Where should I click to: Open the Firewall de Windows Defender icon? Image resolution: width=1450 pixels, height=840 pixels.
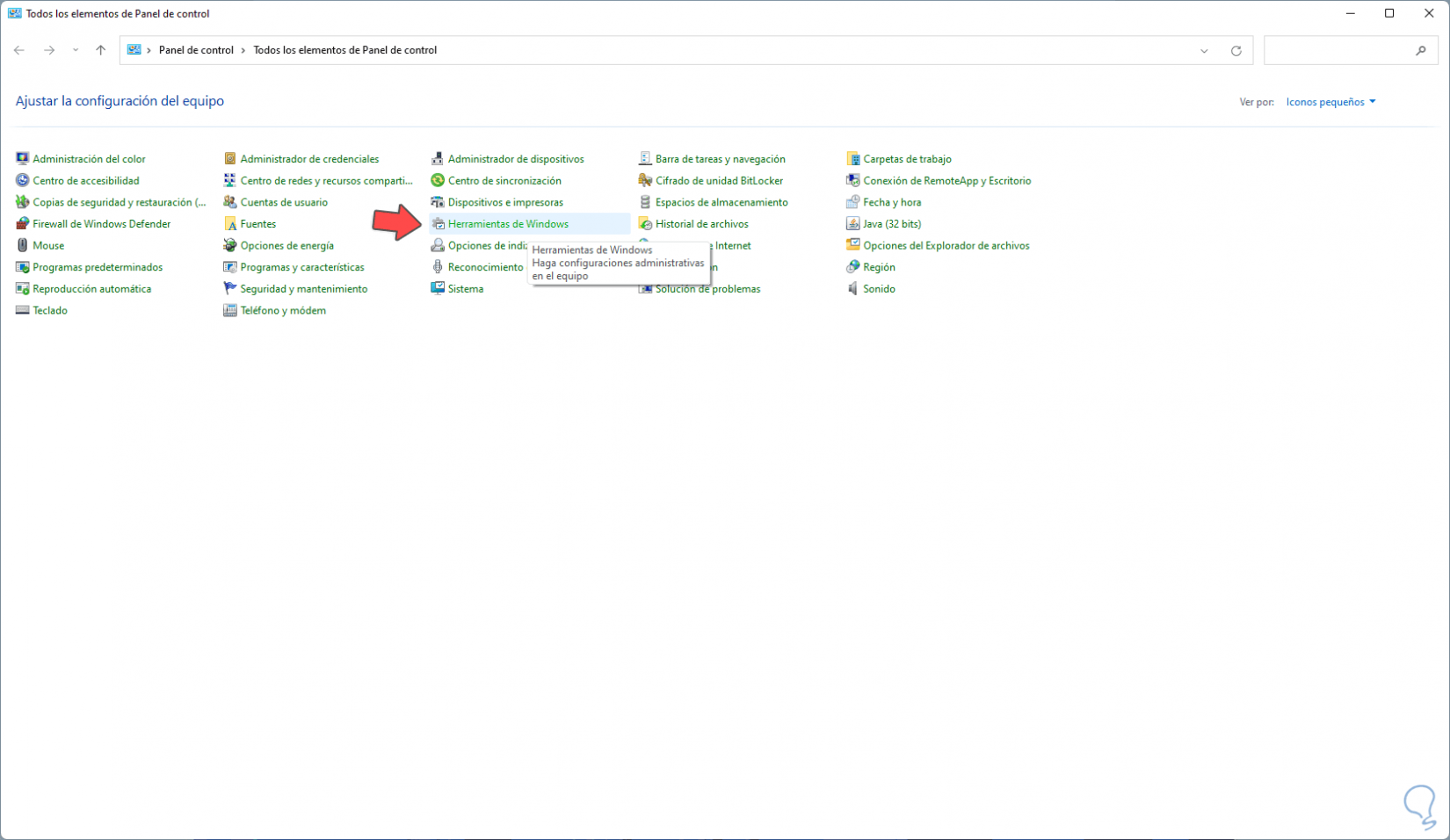(x=23, y=224)
